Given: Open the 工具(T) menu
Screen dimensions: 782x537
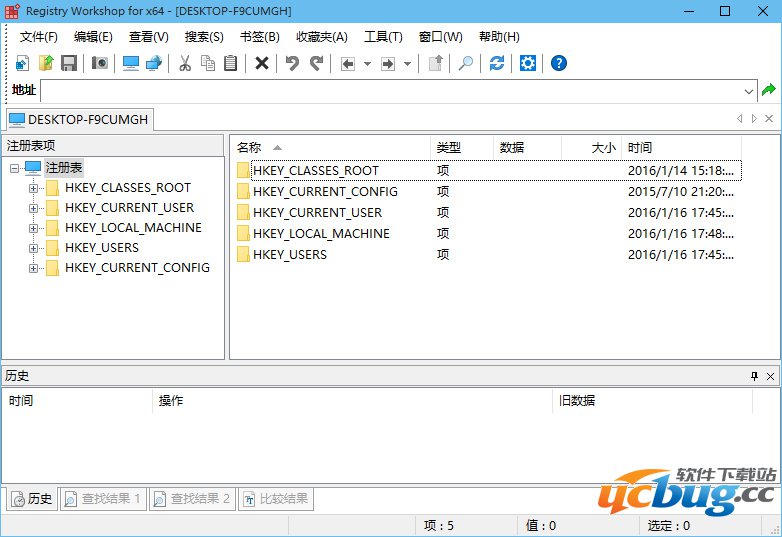Looking at the screenshot, I should pyautogui.click(x=383, y=37).
